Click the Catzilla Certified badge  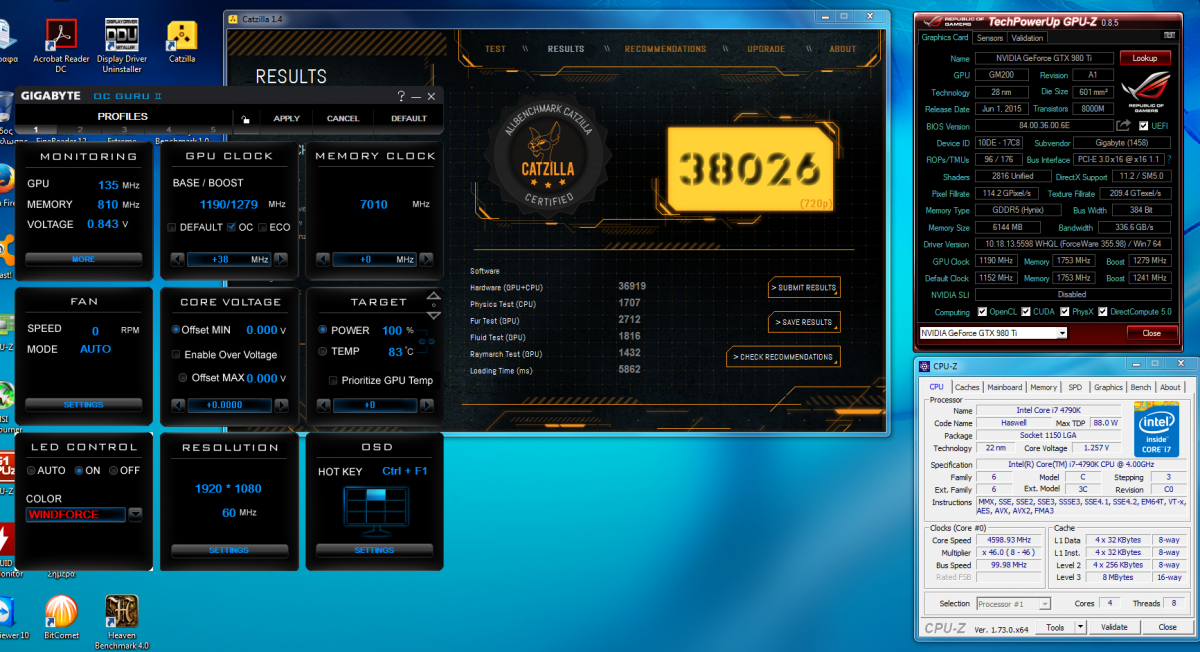pyautogui.click(x=549, y=157)
